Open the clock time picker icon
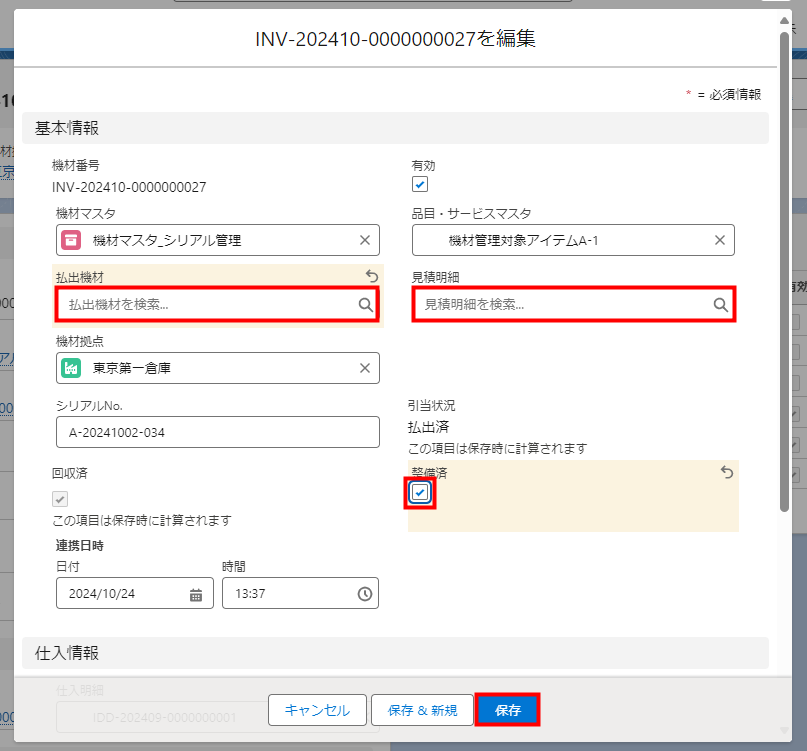 pos(365,594)
